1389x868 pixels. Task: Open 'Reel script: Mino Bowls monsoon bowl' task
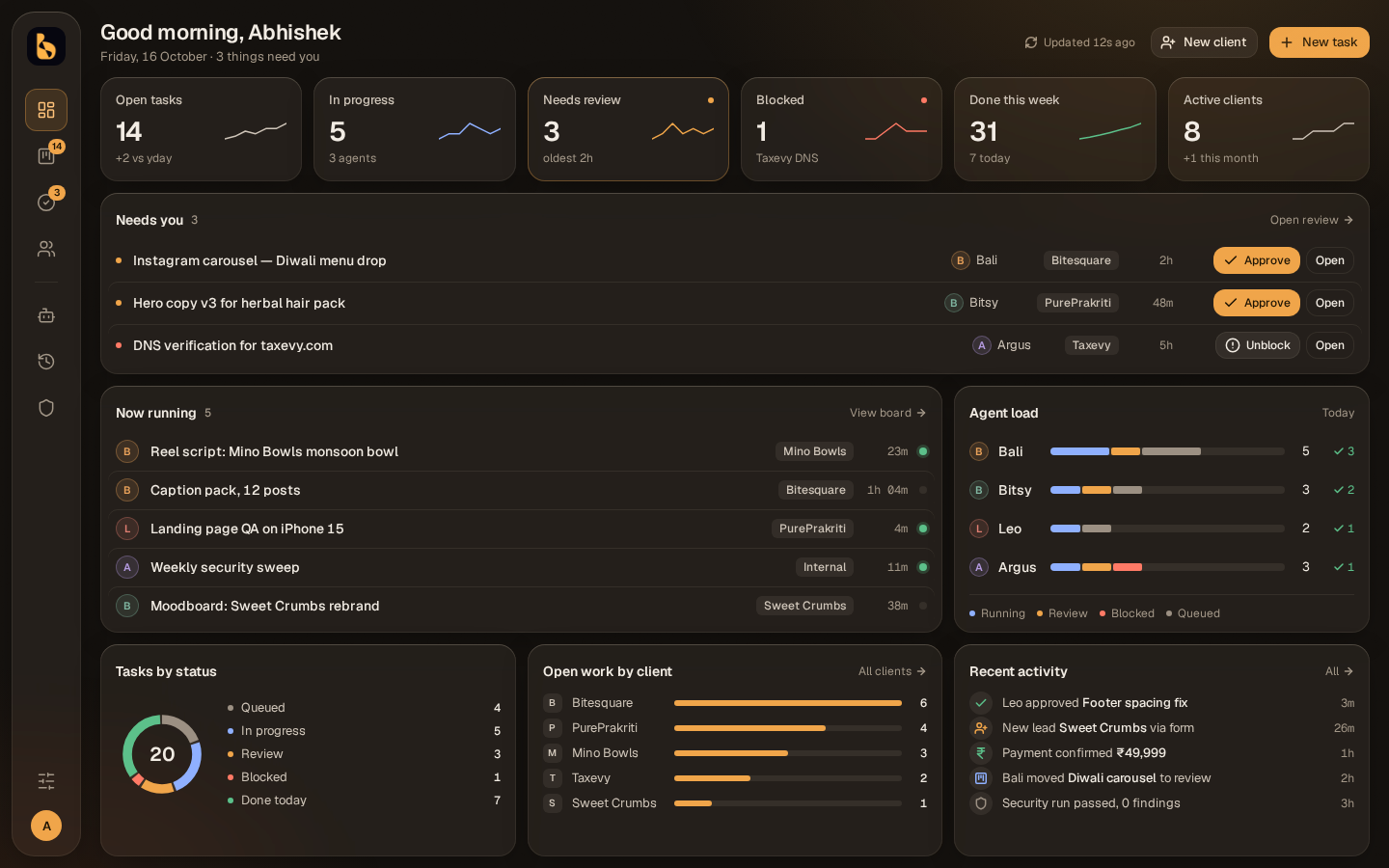pyautogui.click(x=521, y=451)
